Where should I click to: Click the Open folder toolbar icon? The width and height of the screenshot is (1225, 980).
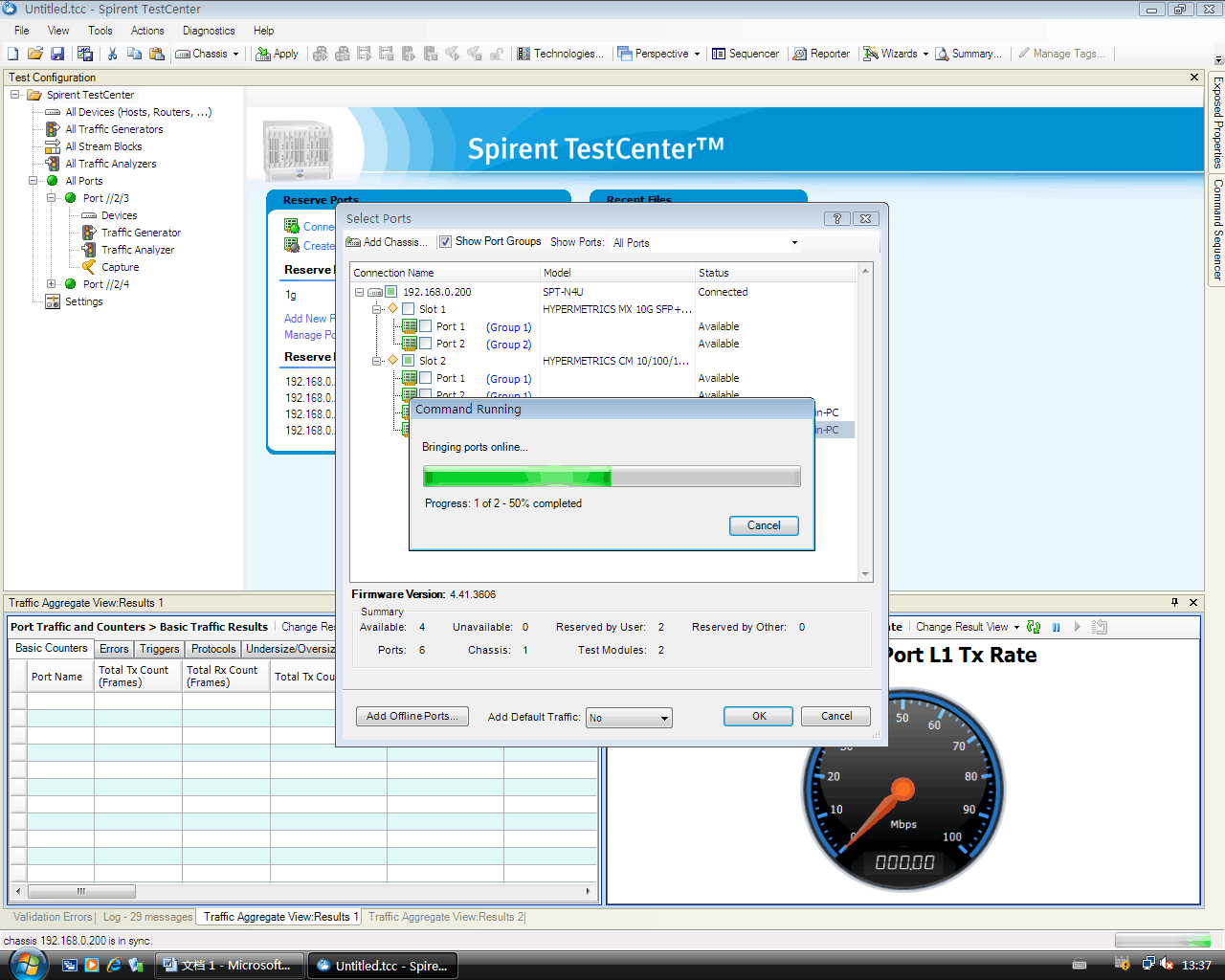click(x=35, y=54)
